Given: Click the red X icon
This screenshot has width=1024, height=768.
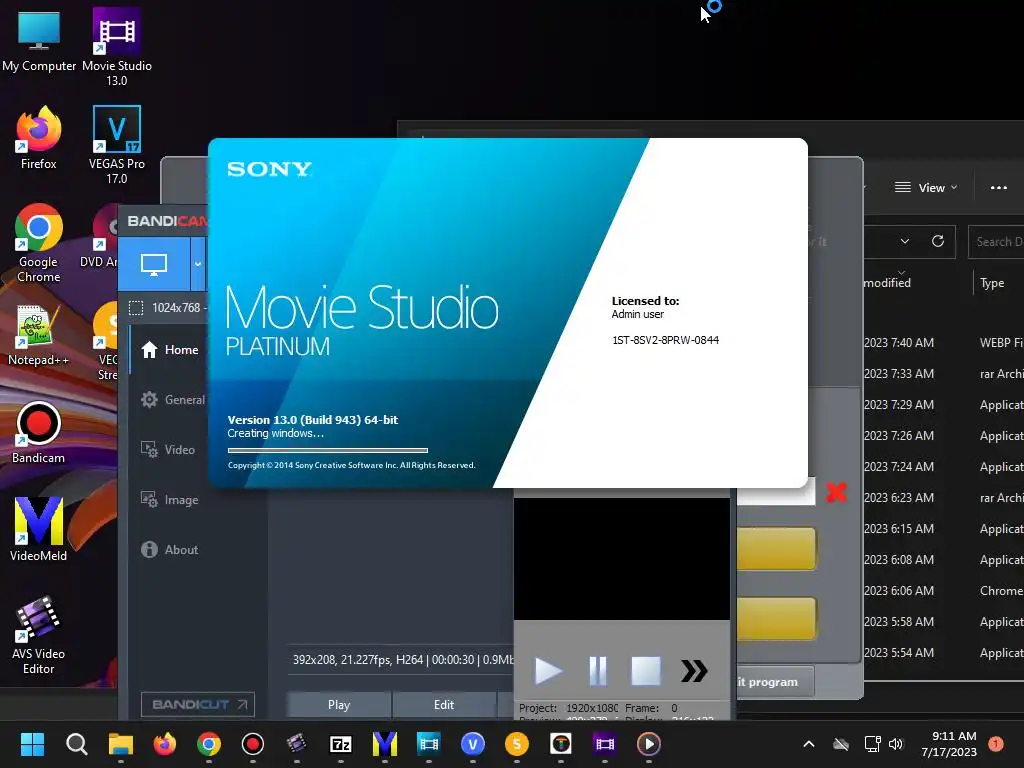Looking at the screenshot, I should click(836, 492).
